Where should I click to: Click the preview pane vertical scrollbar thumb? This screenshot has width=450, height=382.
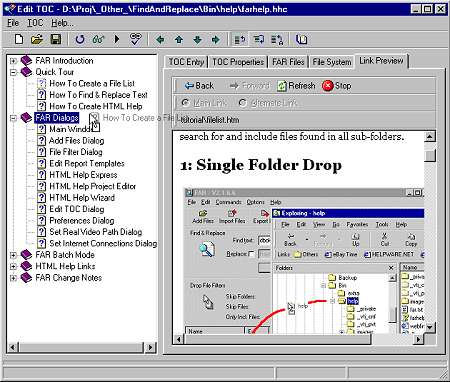click(x=430, y=156)
